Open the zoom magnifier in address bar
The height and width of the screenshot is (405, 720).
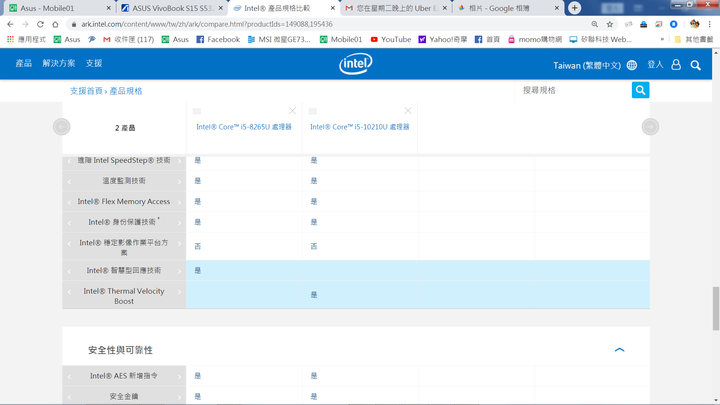[x=595, y=24]
